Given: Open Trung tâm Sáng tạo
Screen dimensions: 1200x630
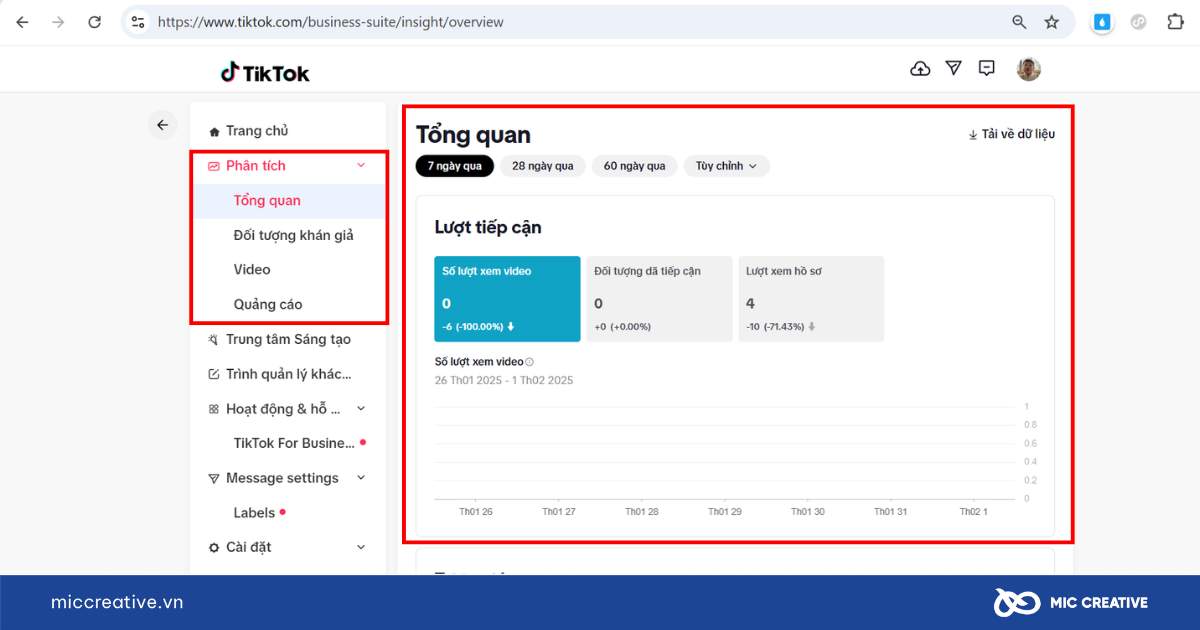Looking at the screenshot, I should coord(288,339).
